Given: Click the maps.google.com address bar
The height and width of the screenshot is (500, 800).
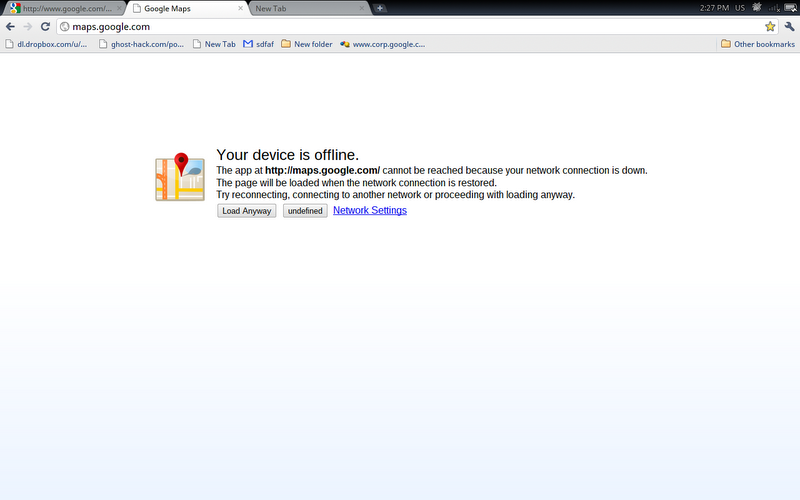Looking at the screenshot, I should coord(416,27).
